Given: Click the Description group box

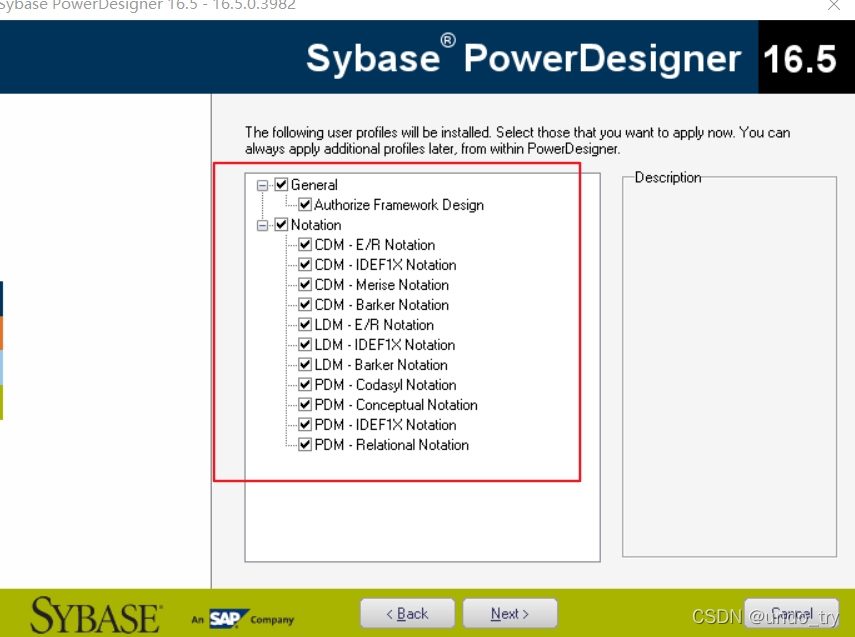Looking at the screenshot, I should 729,365.
